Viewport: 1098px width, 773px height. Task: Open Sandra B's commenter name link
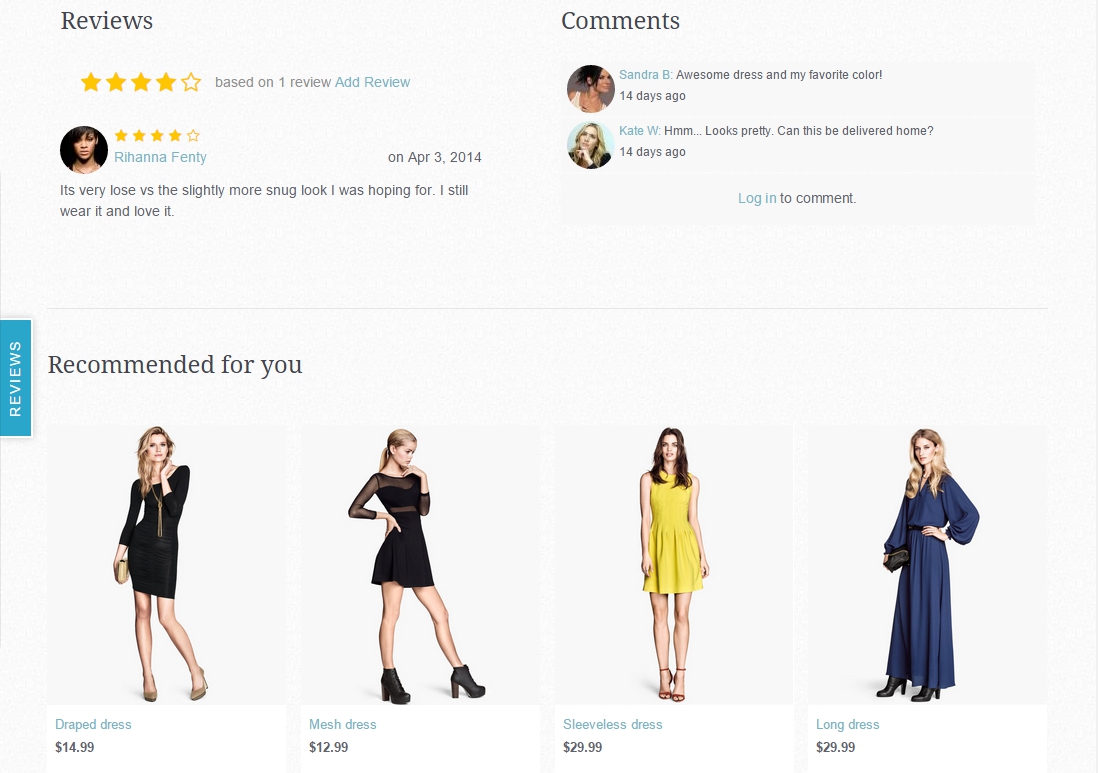point(646,75)
